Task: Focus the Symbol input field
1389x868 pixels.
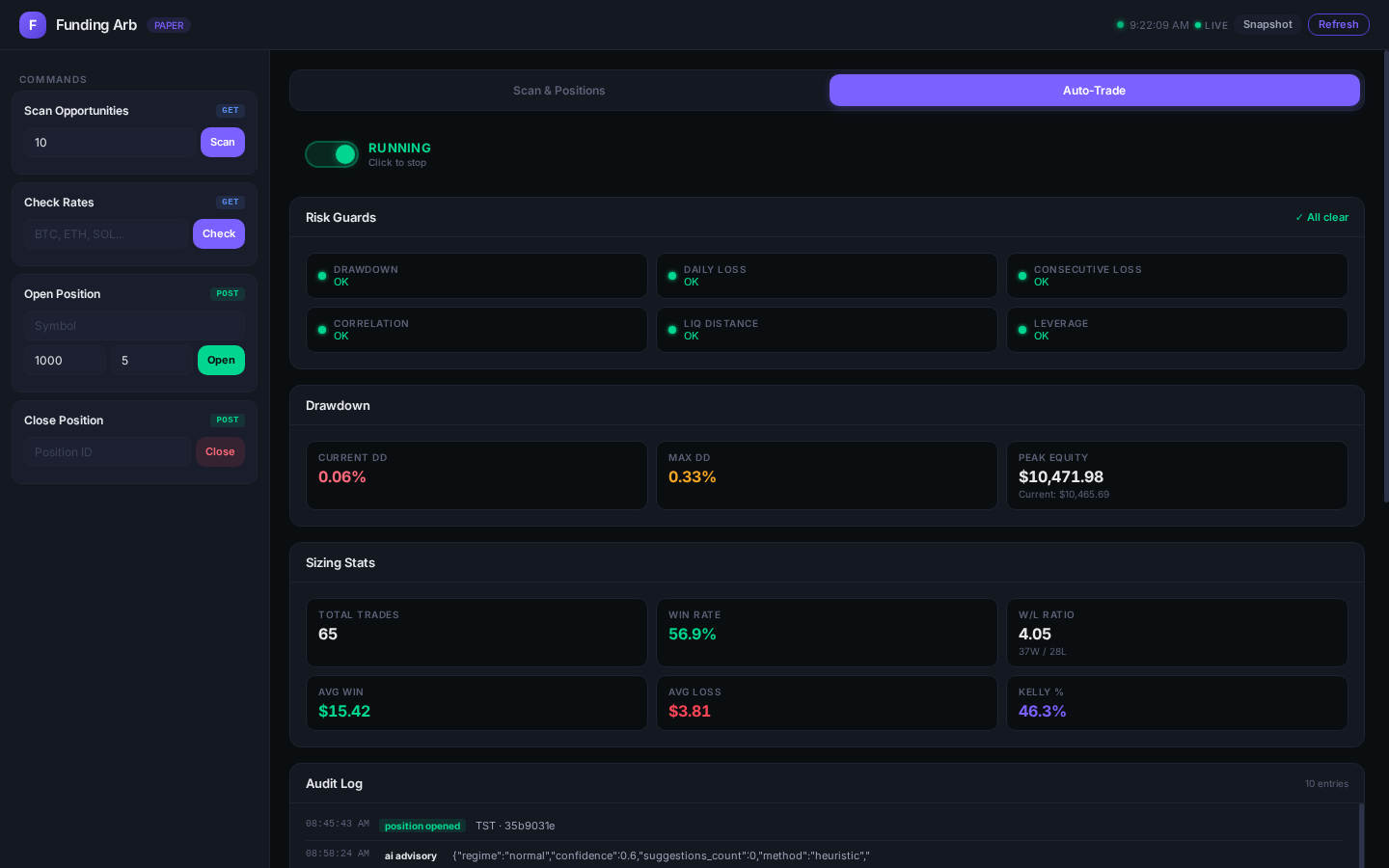Action: coord(134,326)
